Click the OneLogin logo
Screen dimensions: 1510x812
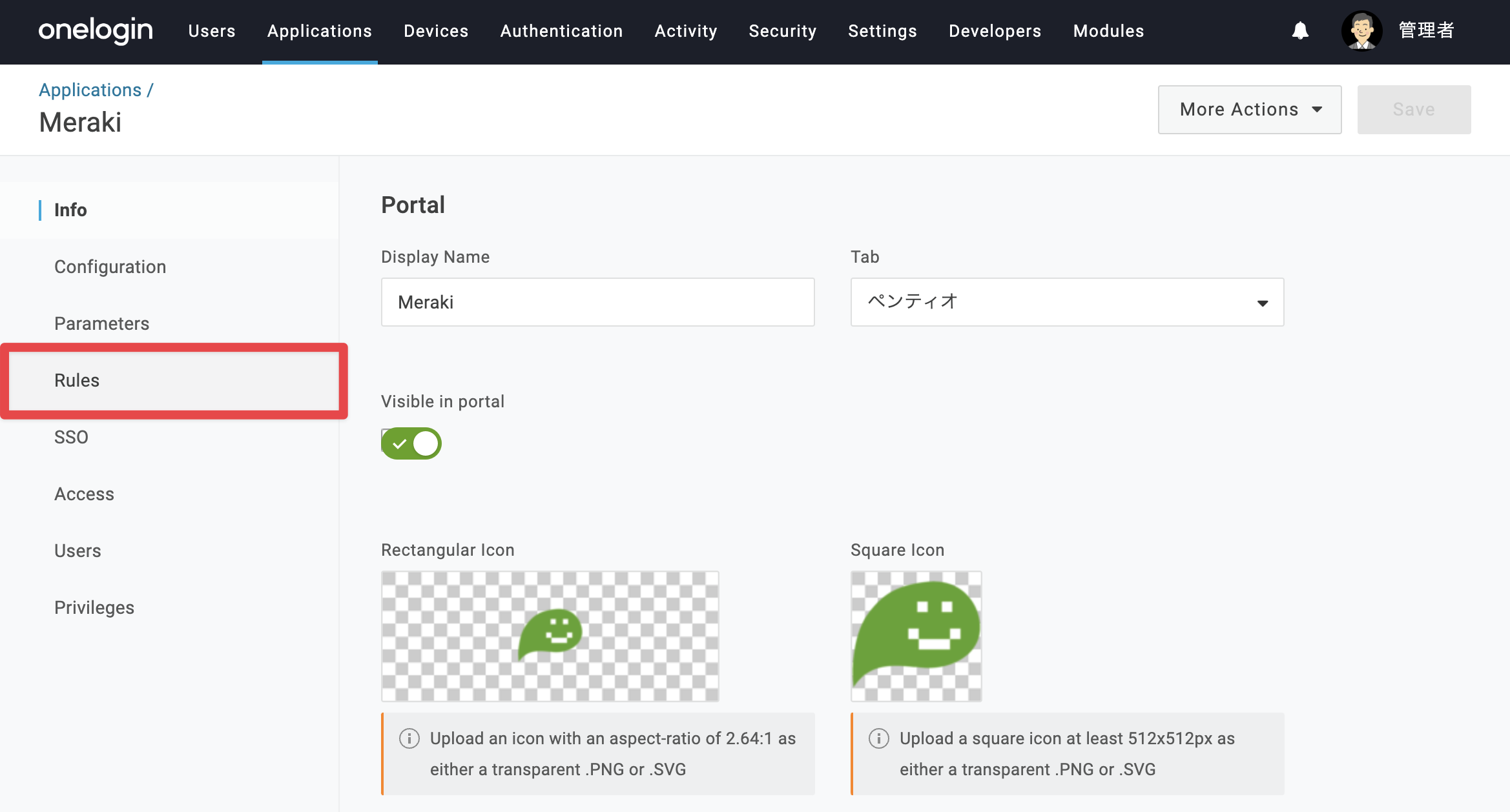tap(96, 30)
